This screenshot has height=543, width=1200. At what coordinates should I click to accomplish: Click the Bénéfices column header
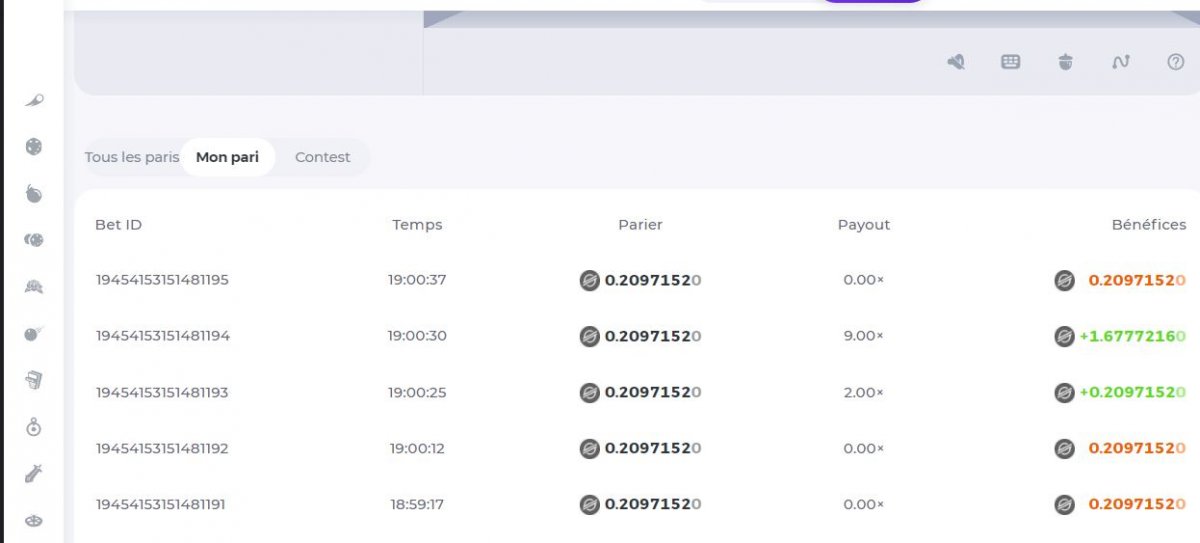(1148, 225)
